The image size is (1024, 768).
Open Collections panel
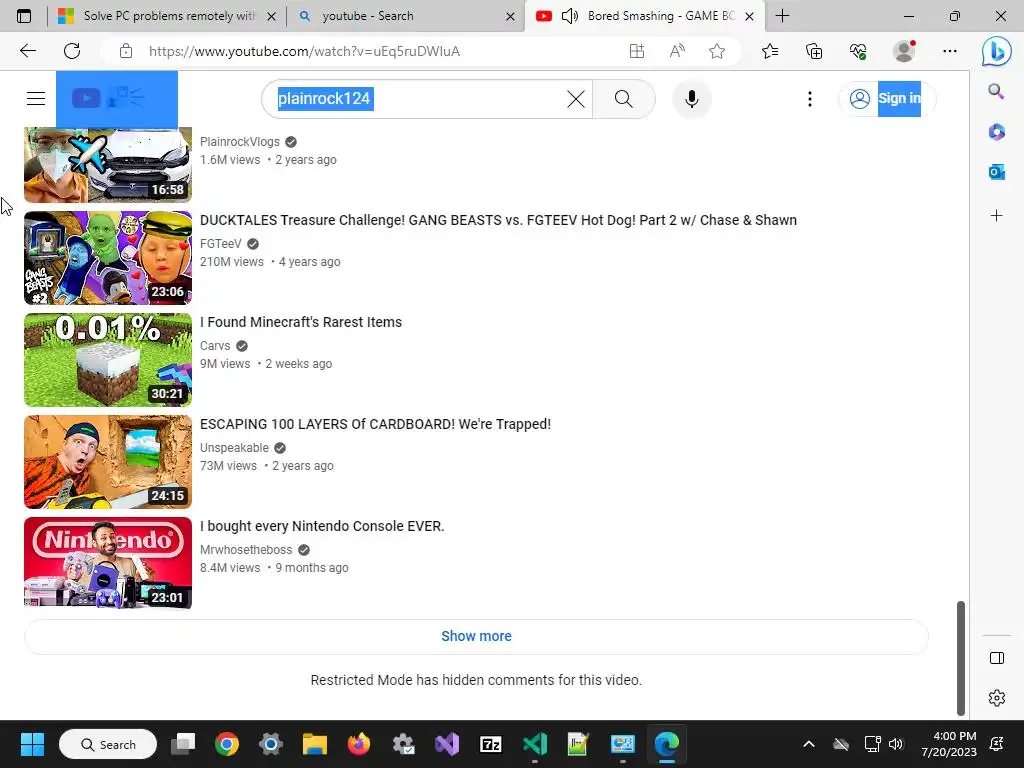click(x=814, y=51)
